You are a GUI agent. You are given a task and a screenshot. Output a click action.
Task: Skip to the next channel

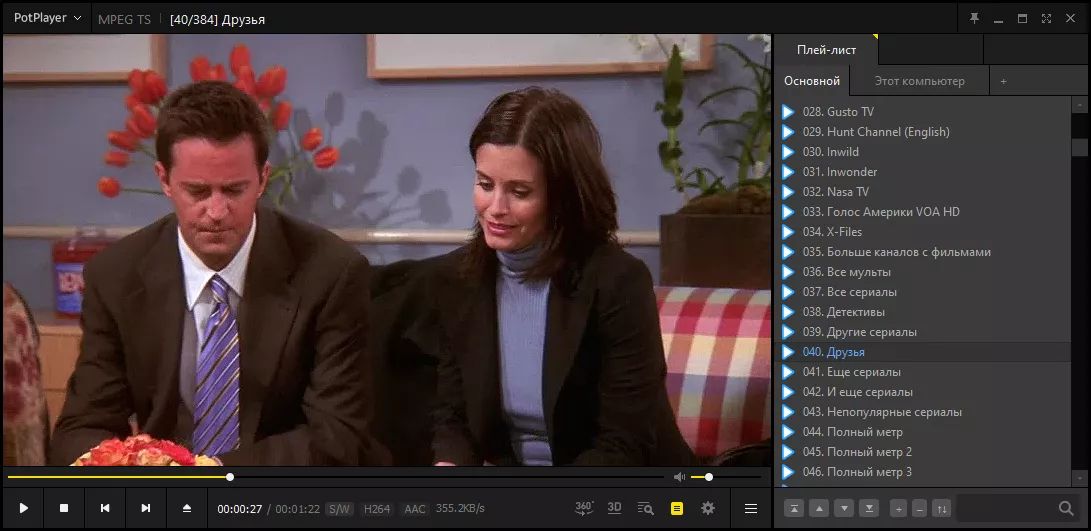pos(146,508)
